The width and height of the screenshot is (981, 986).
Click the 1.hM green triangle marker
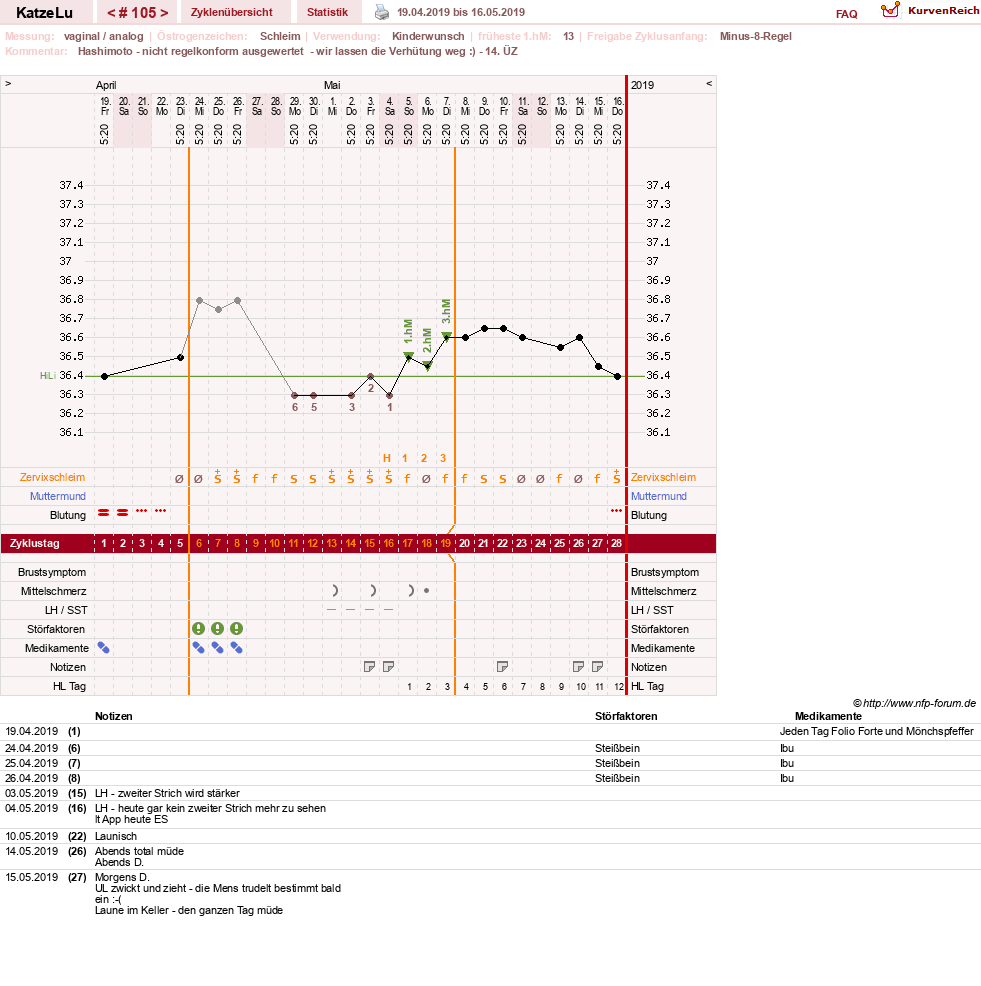point(408,357)
